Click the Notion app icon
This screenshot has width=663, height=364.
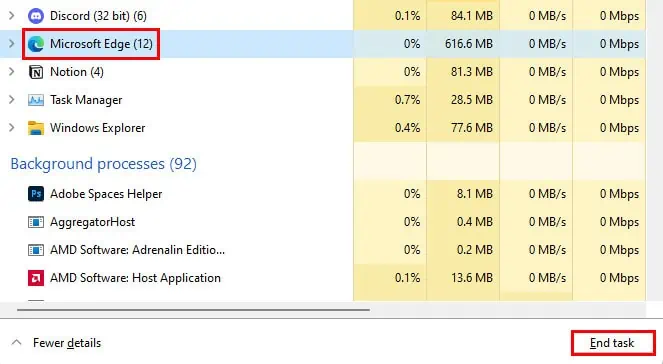tap(36, 72)
